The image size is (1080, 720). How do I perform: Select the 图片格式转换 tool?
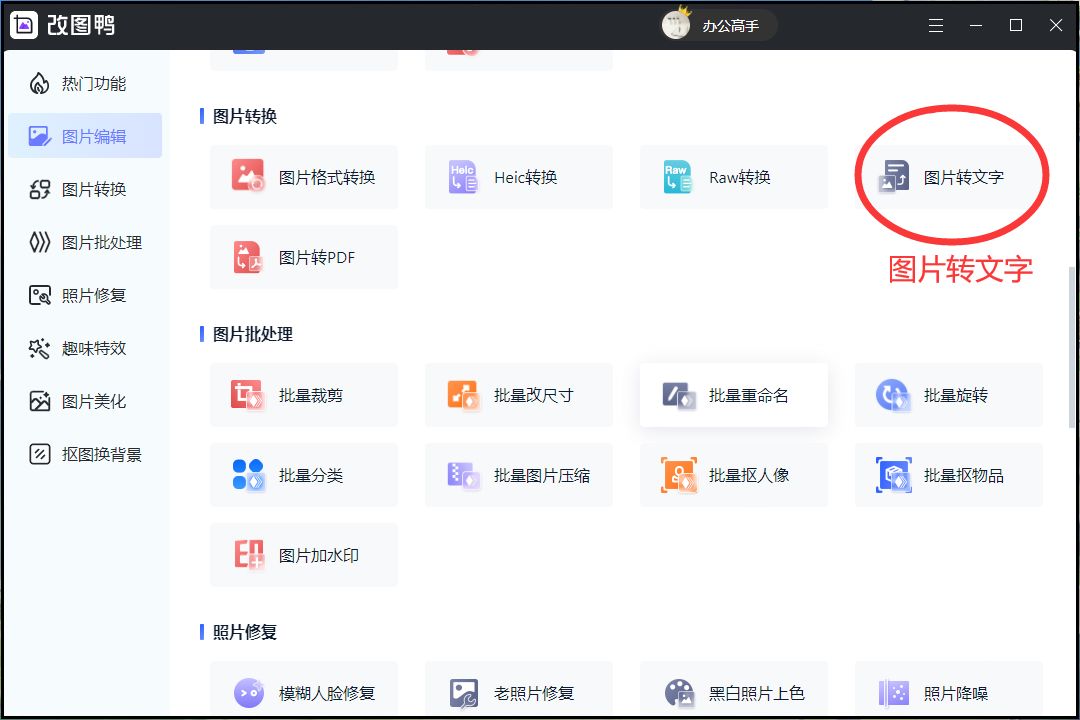(304, 177)
